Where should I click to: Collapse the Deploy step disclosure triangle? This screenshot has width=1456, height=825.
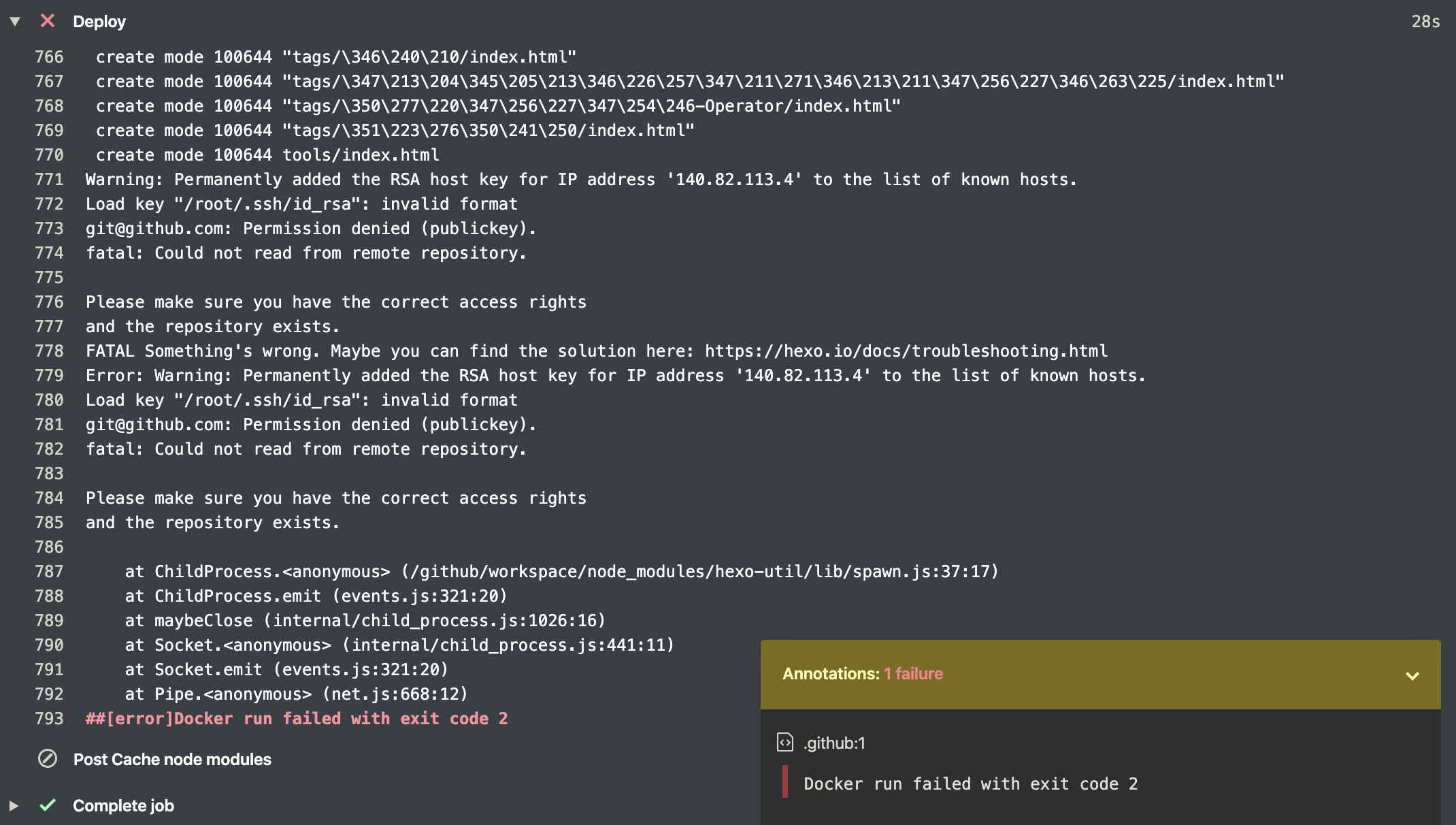(x=14, y=22)
